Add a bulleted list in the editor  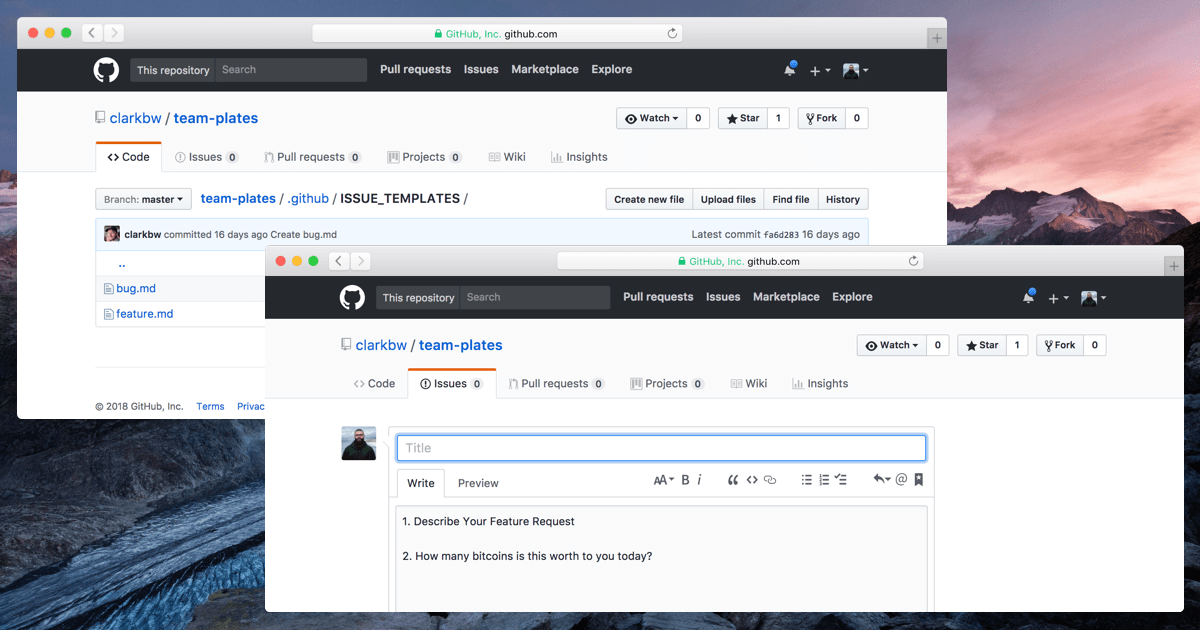tap(807, 480)
